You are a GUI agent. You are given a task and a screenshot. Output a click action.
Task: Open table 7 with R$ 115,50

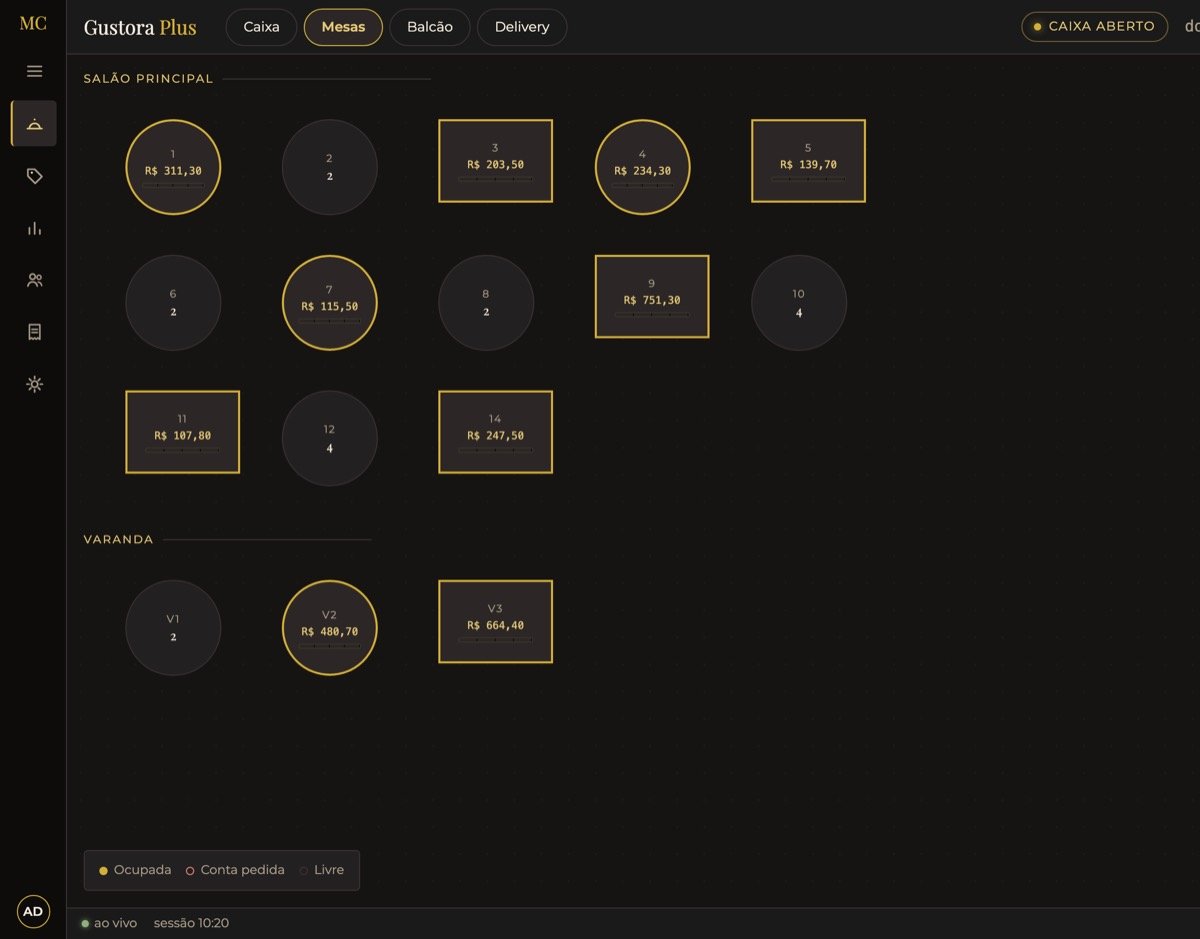coord(329,303)
